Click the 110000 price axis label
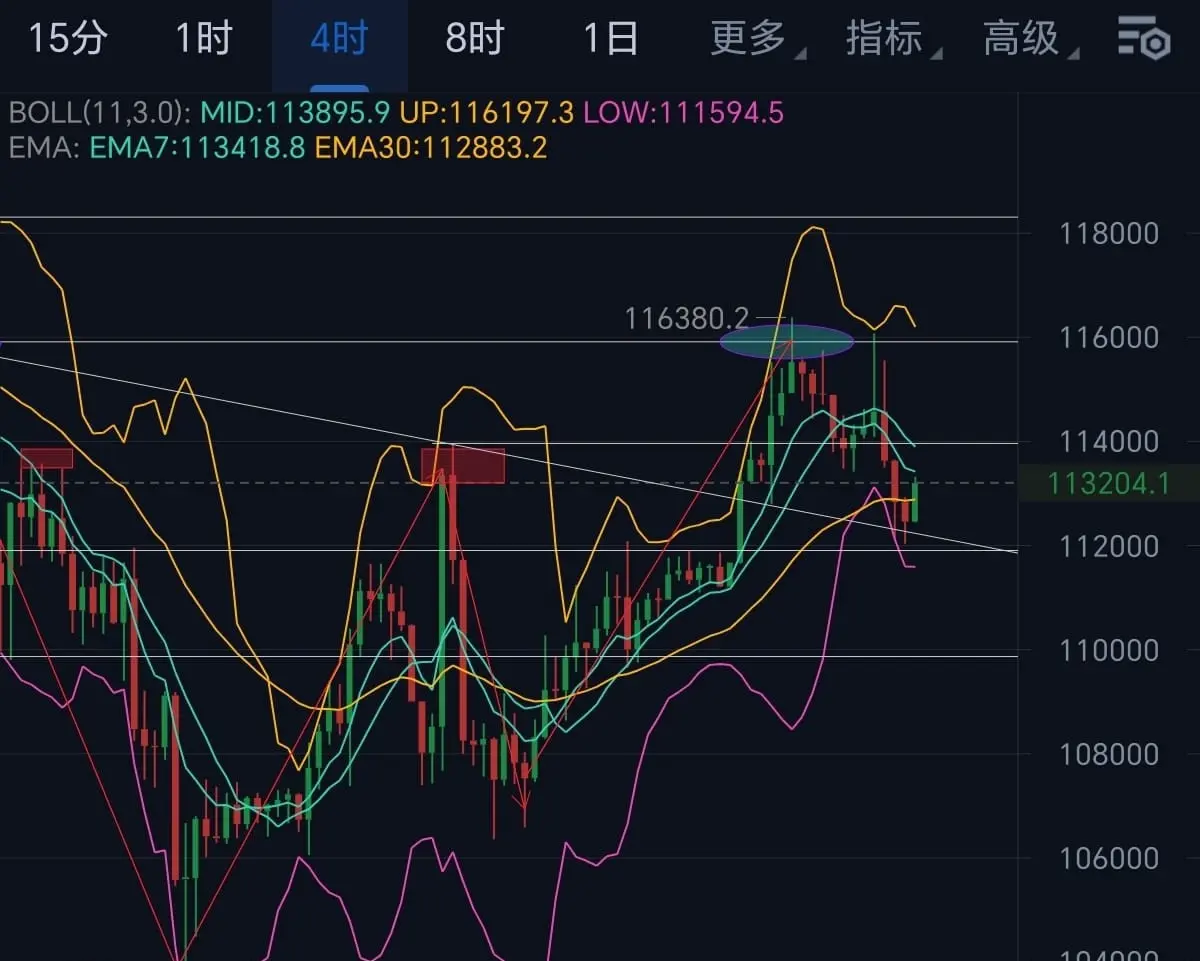The image size is (1200, 961). coord(1109,650)
